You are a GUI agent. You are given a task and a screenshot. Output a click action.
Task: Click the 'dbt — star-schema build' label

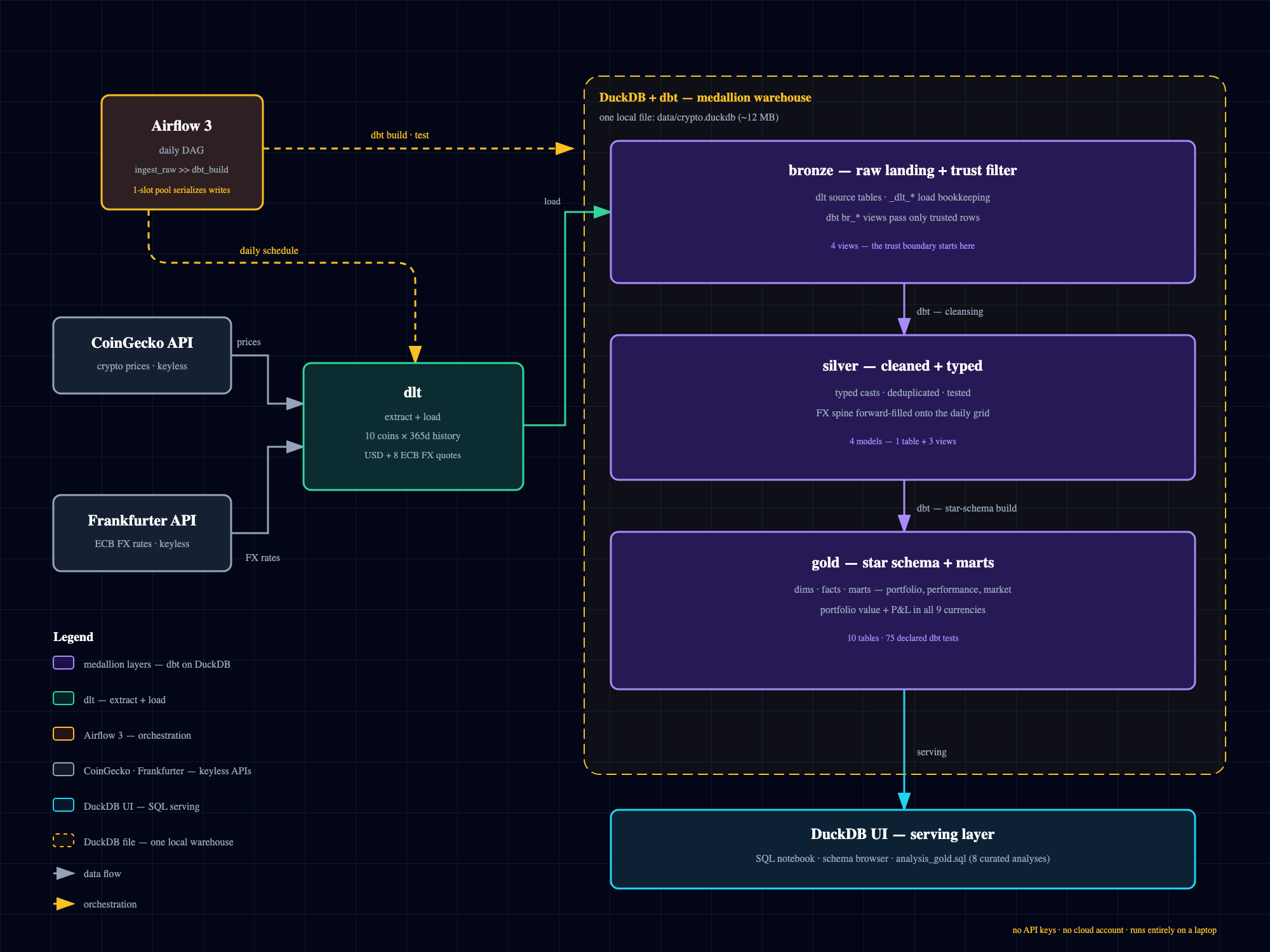tap(966, 508)
